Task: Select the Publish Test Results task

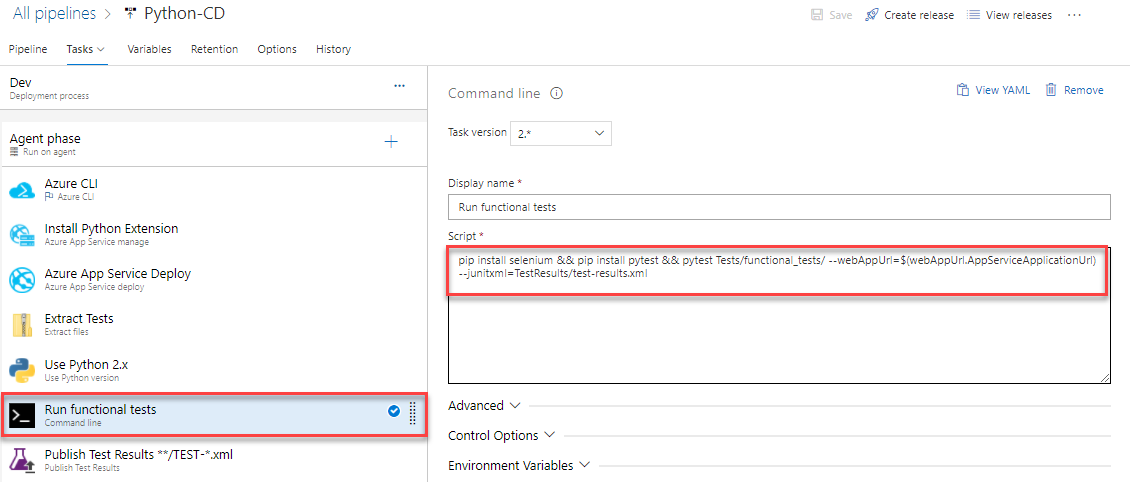Action: pos(213,461)
